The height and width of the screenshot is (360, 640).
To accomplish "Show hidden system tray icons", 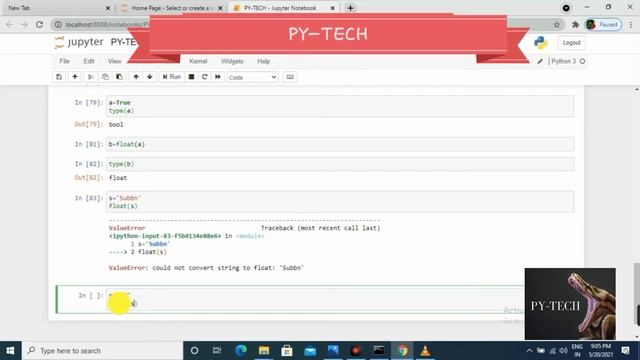I will (x=529, y=351).
